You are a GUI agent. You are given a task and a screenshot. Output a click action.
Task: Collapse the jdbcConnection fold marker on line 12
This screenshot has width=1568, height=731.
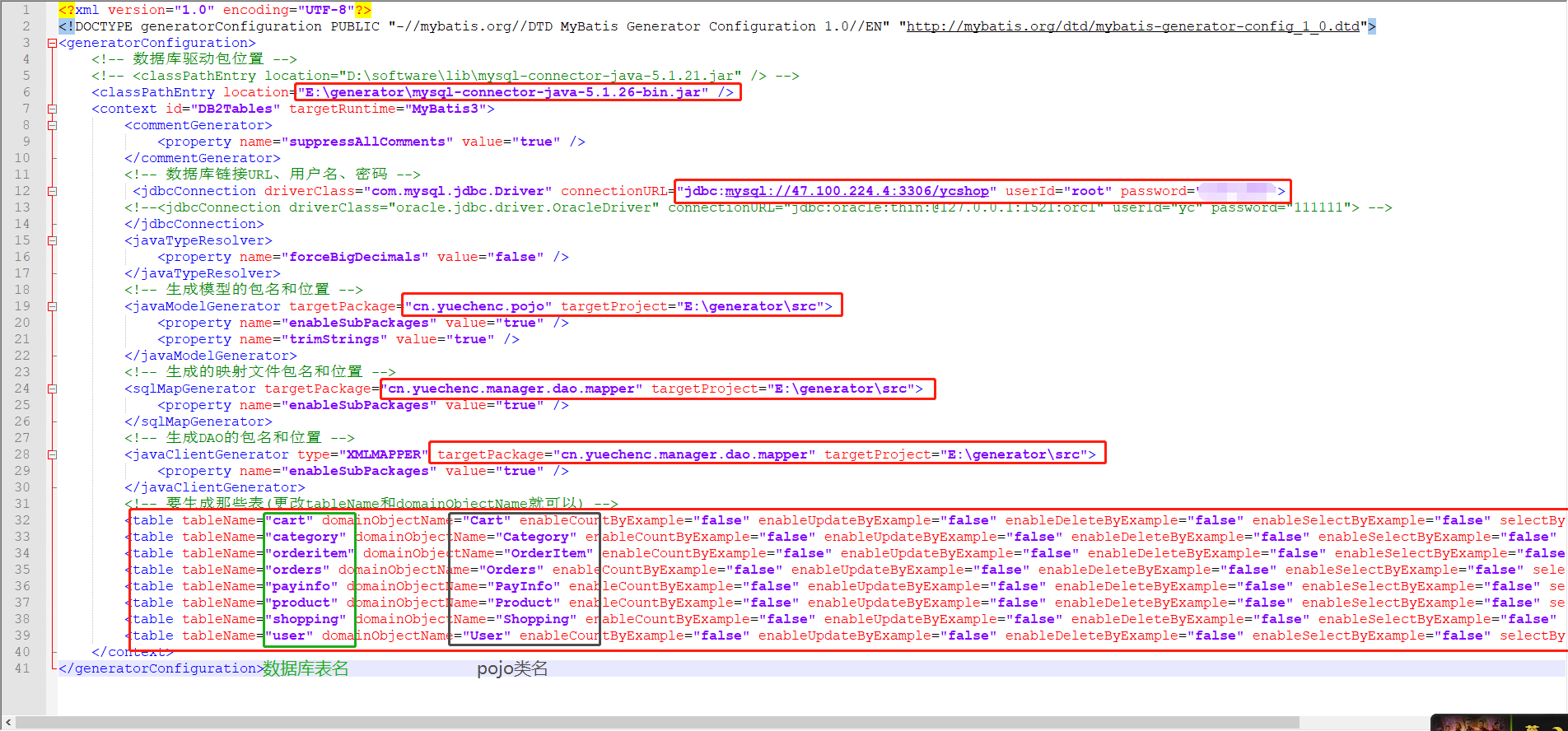click(52, 192)
